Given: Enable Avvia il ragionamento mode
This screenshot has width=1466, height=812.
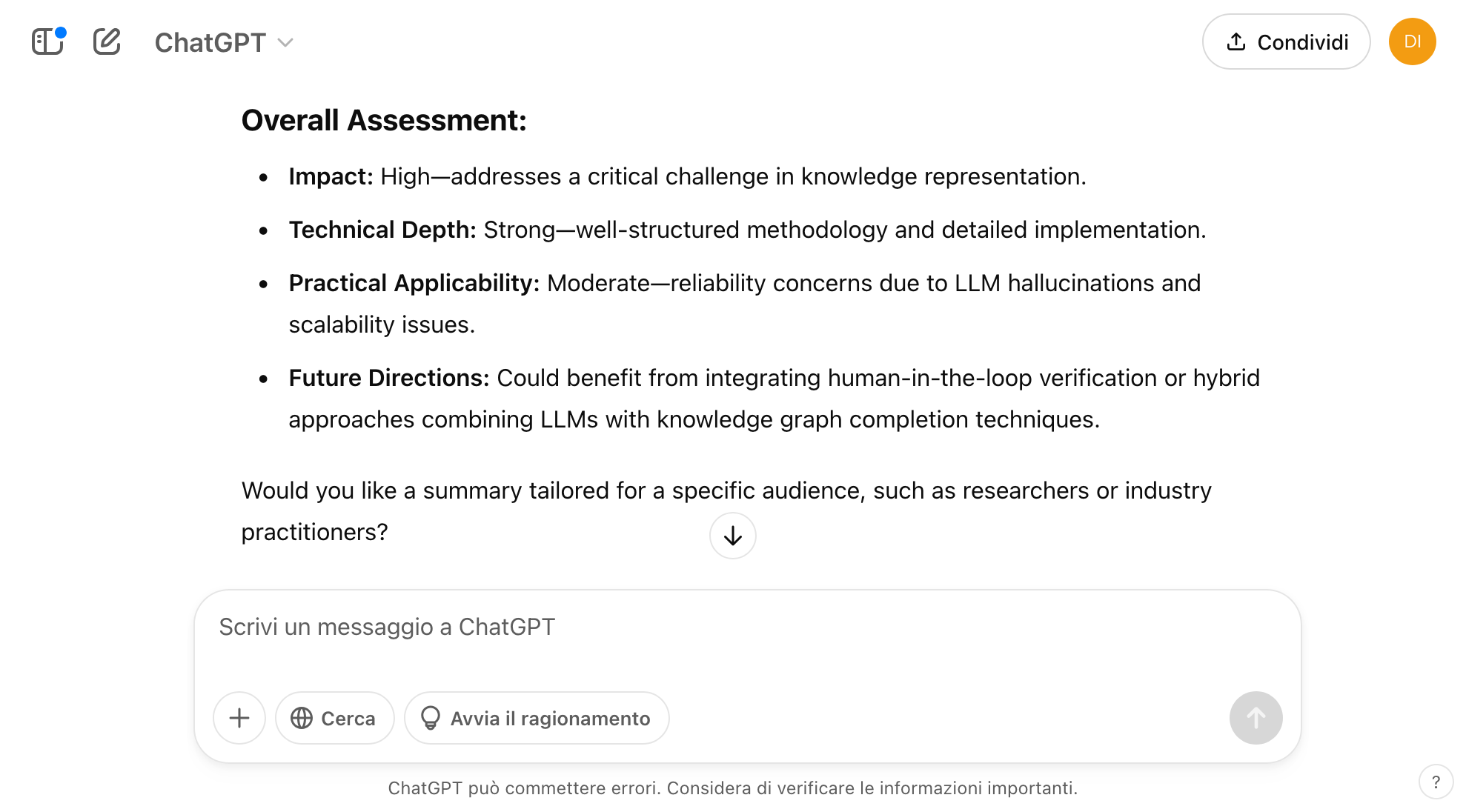Looking at the screenshot, I should pos(537,718).
